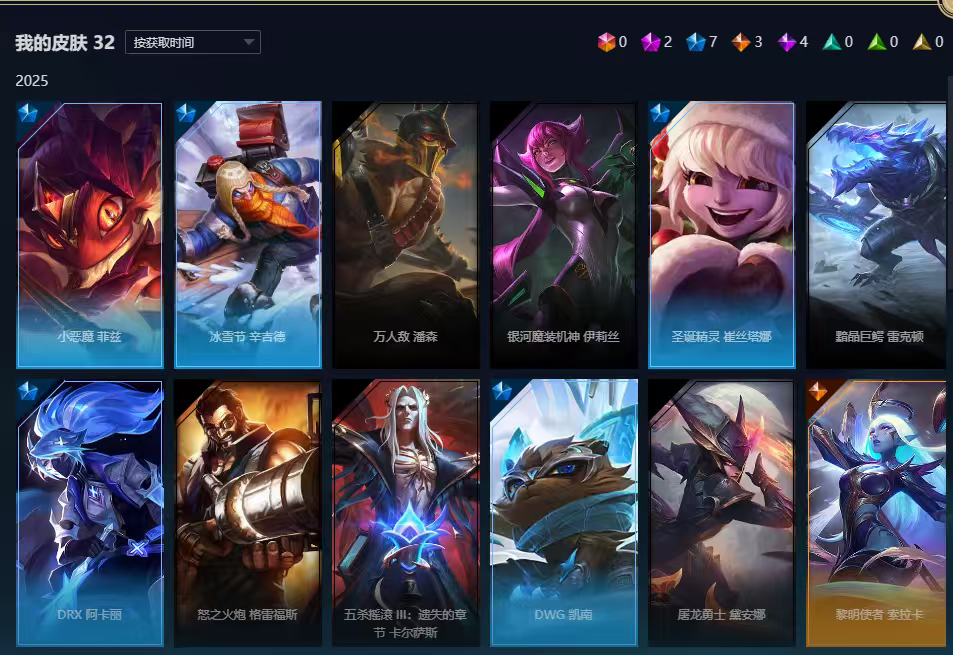Open the 万人敌 潘森 skin
Viewport: 953px width, 655px height.
coord(405,235)
